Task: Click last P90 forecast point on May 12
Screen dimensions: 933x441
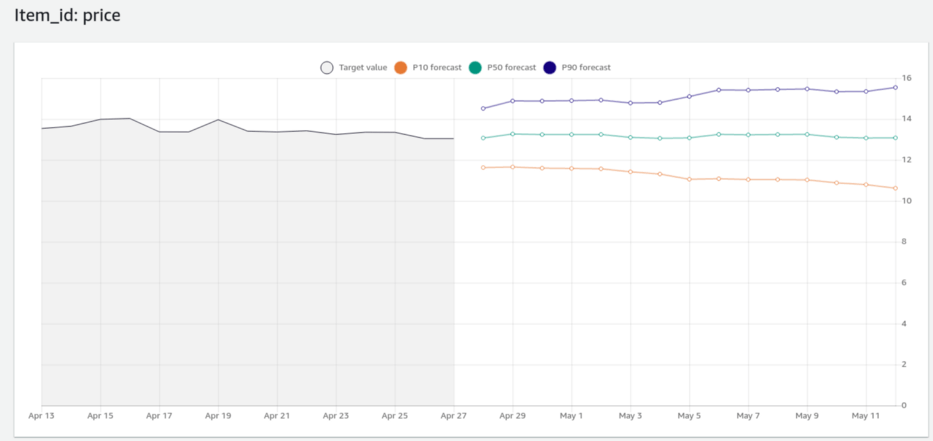Action: point(895,87)
